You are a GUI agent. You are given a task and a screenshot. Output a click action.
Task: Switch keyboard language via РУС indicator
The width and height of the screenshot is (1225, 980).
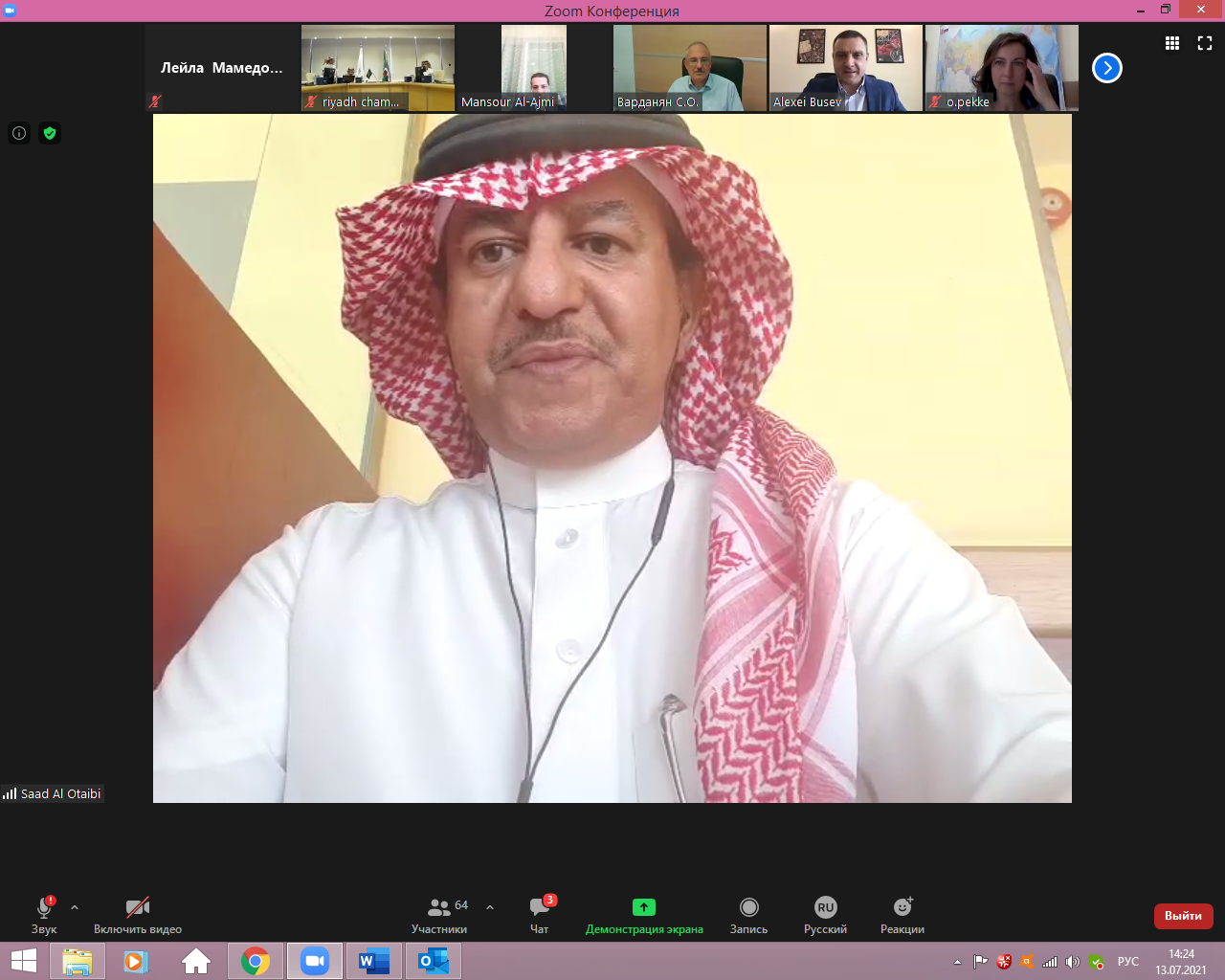1128,962
